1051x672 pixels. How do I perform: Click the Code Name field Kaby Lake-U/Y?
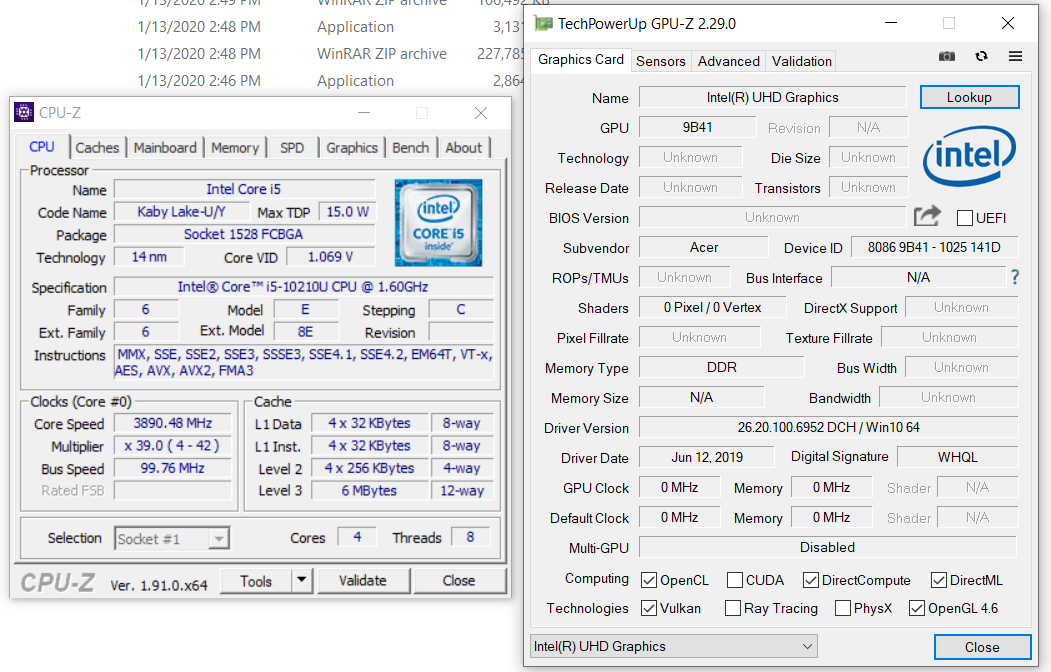pyautogui.click(x=182, y=212)
